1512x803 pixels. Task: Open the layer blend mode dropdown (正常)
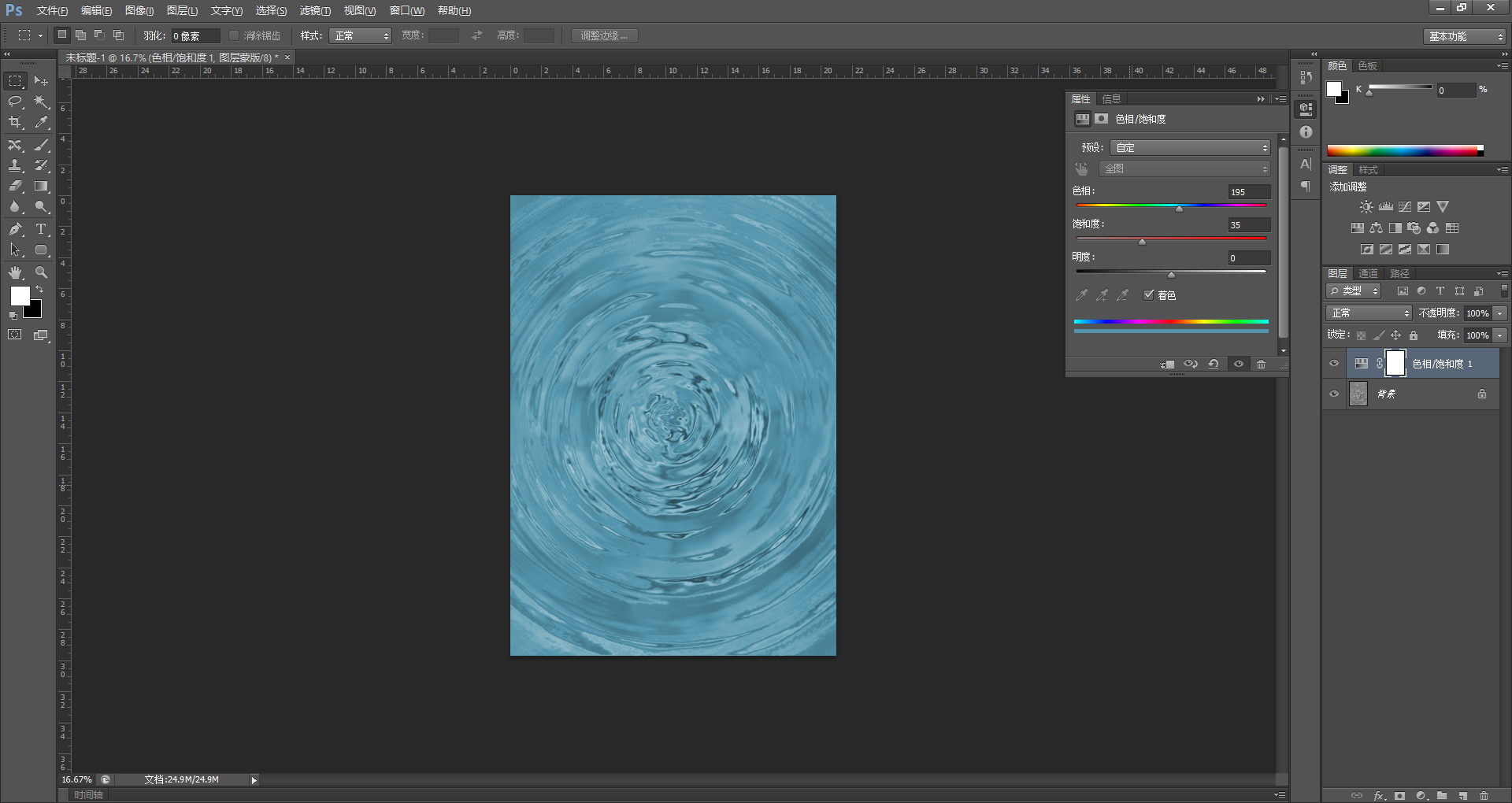[x=1369, y=313]
